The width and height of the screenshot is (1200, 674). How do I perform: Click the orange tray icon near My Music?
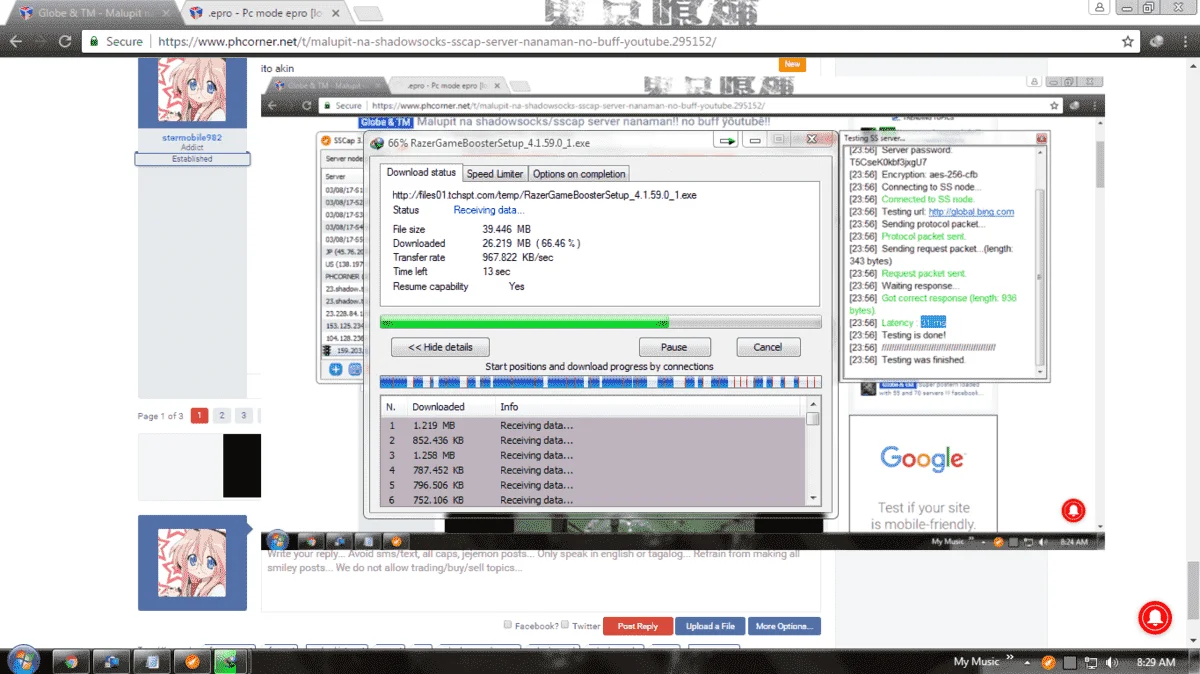point(1048,662)
